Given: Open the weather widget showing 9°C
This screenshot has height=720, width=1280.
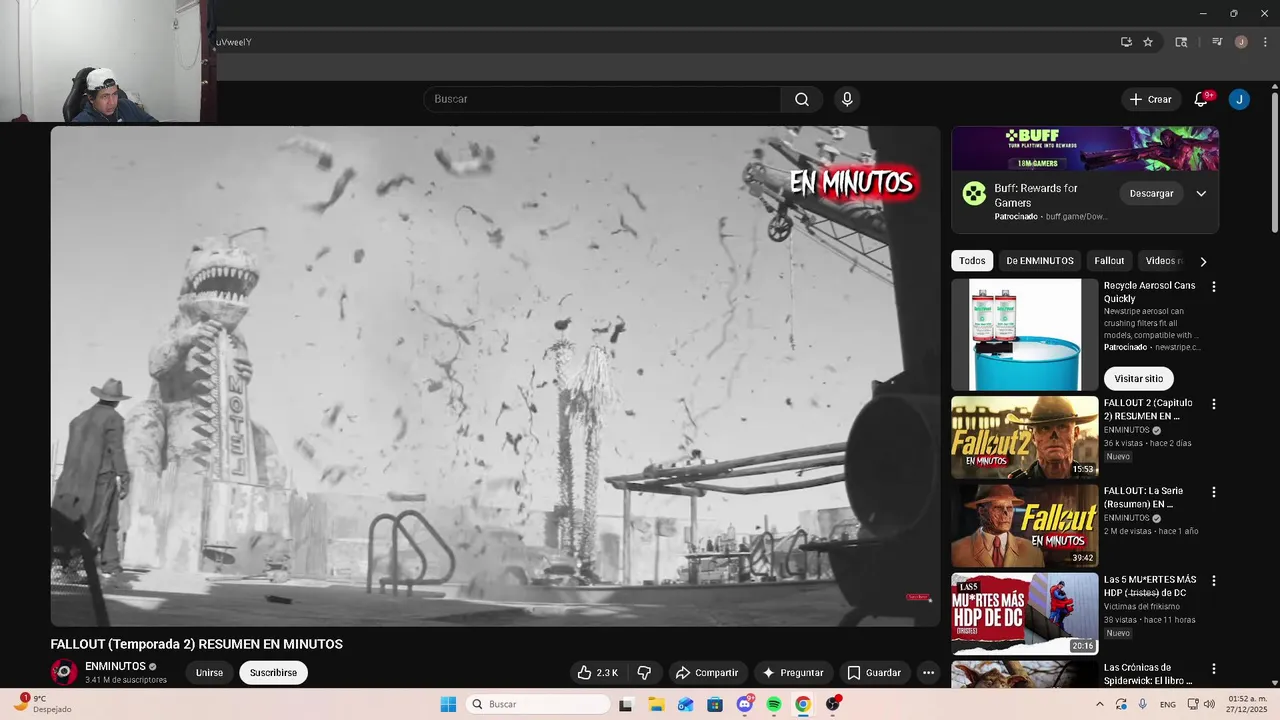Looking at the screenshot, I should coord(45,704).
